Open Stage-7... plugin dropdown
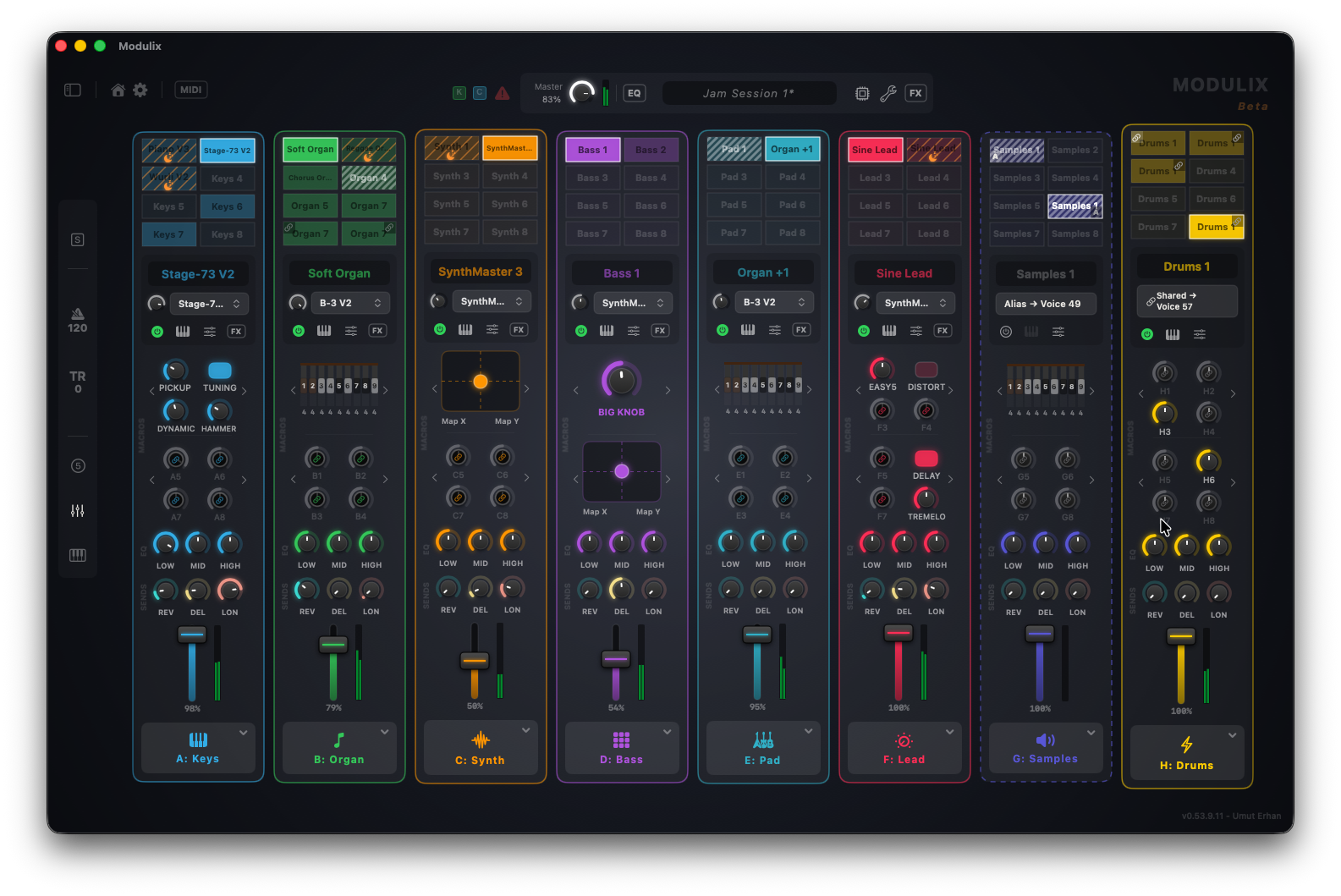The image size is (1341, 896). (x=209, y=304)
